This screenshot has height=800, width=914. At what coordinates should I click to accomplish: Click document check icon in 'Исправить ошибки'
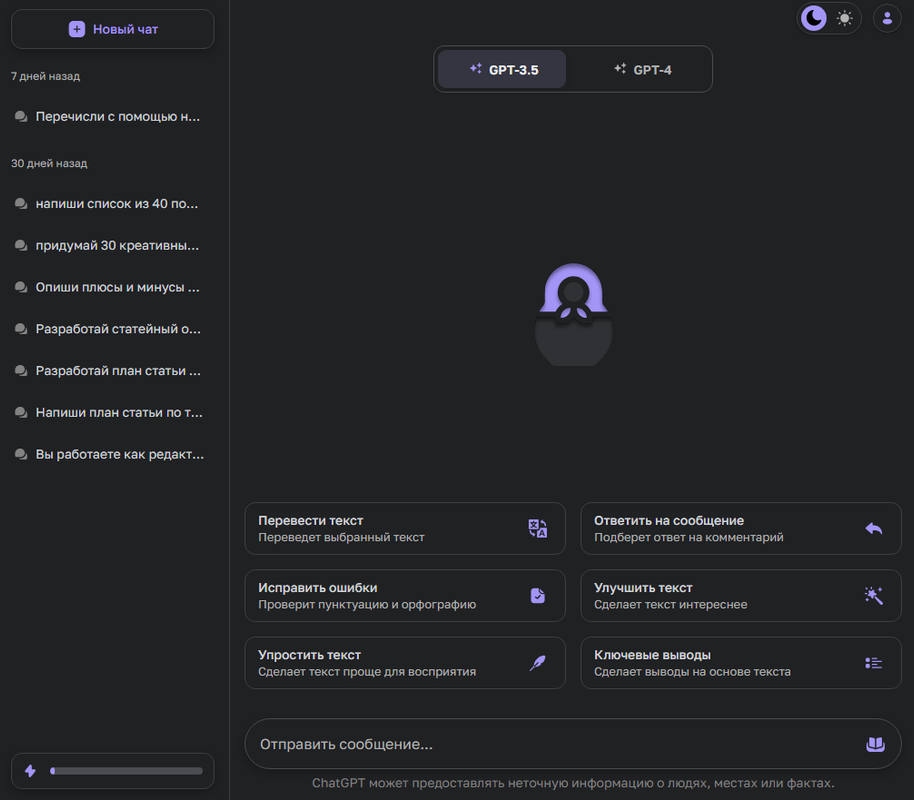[537, 595]
